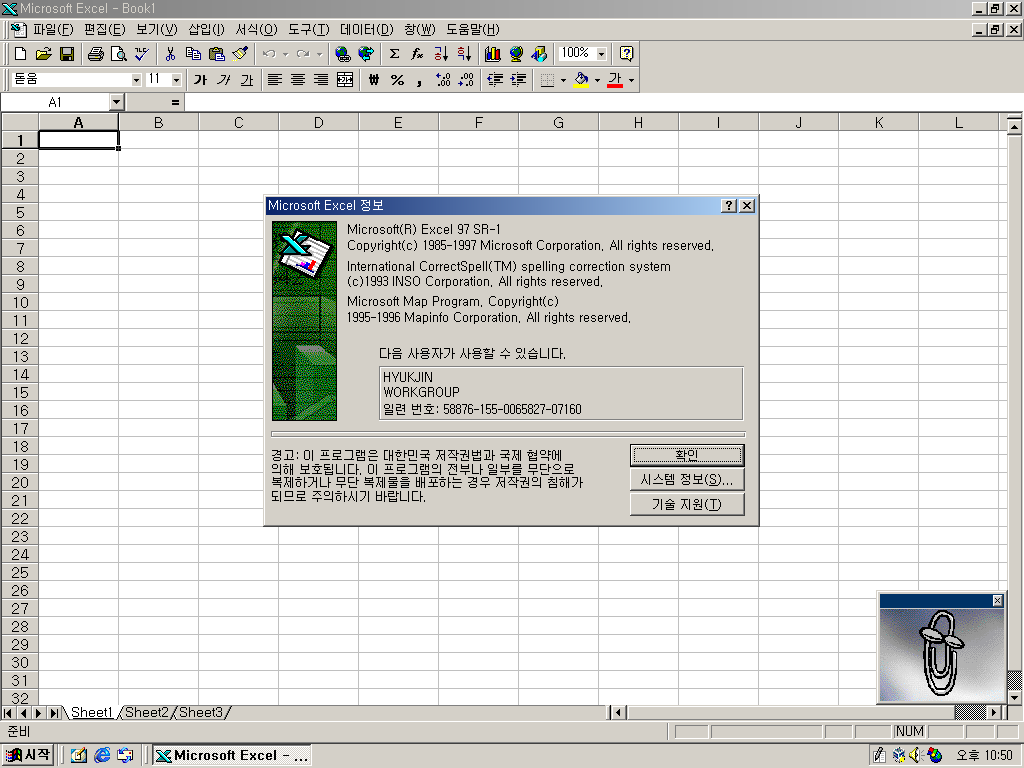
Task: Open the Font Color dropdown arrow
Action: tap(631, 80)
